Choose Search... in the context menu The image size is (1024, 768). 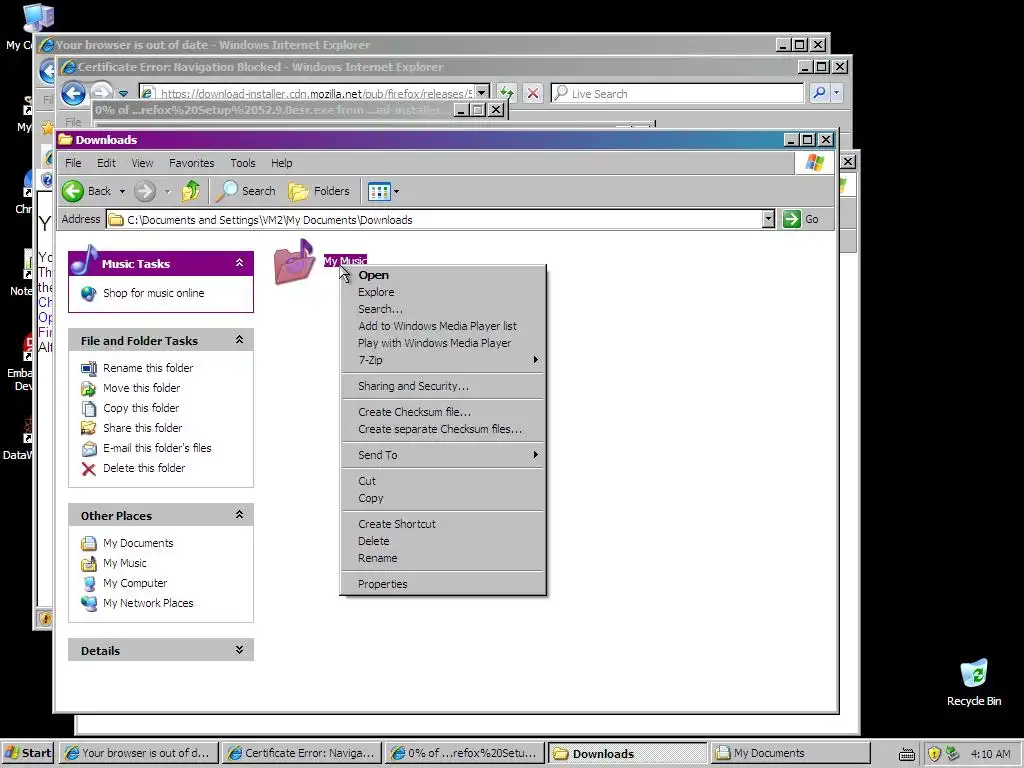(x=443, y=309)
